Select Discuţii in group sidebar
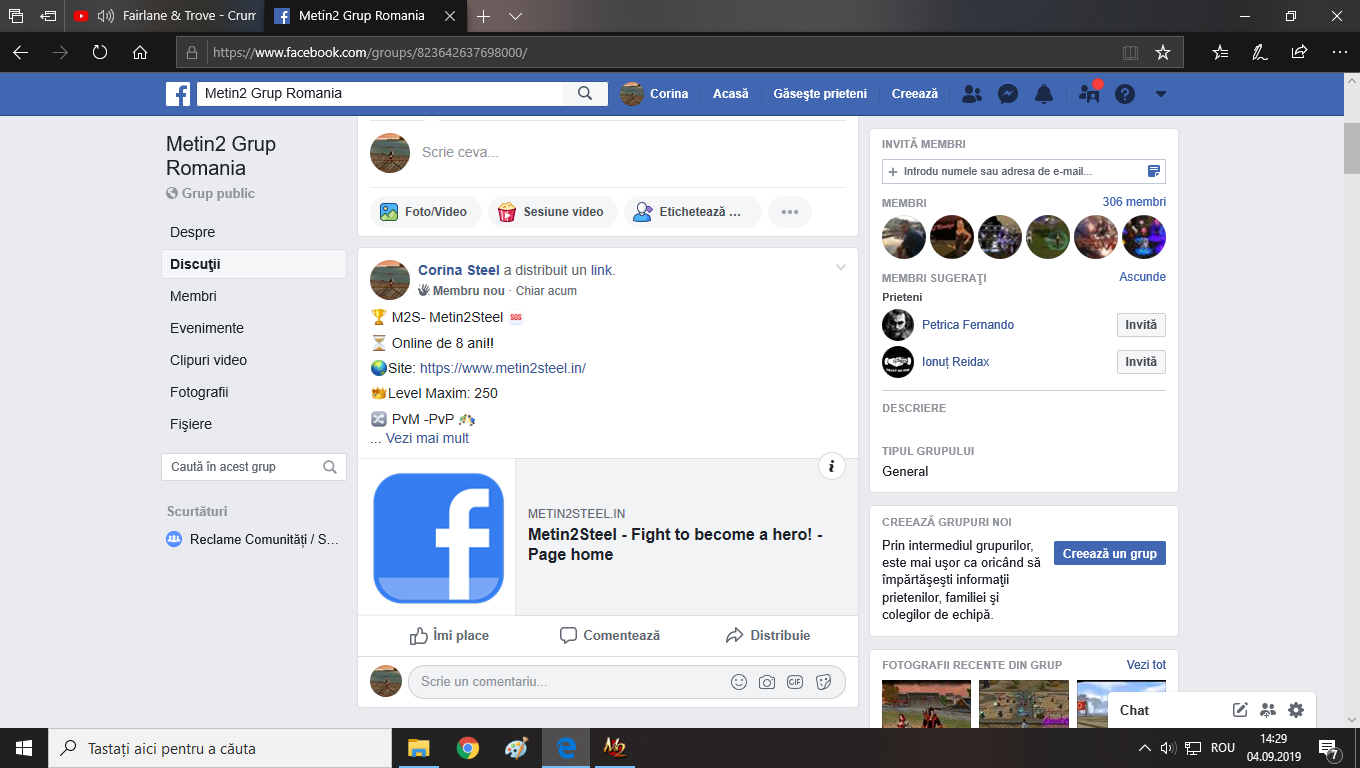Image resolution: width=1360 pixels, height=768 pixels. coord(254,264)
